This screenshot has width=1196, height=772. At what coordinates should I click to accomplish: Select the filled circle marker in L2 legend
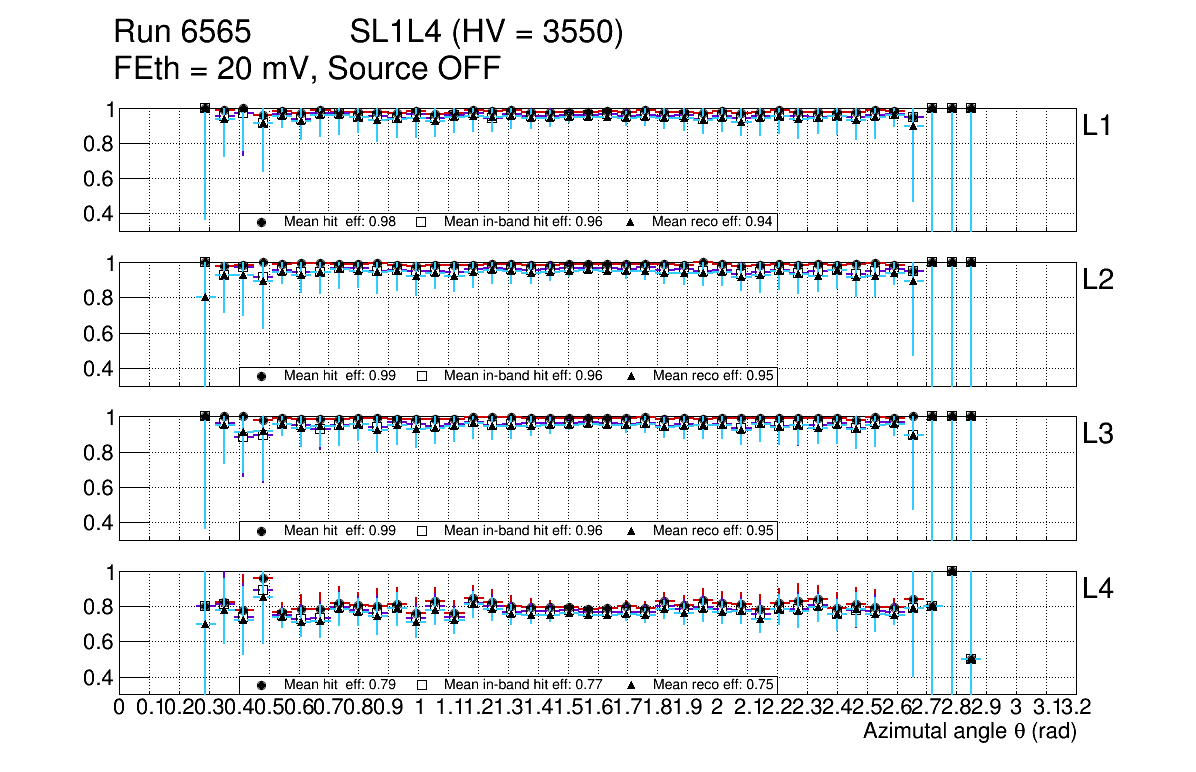[x=262, y=377]
